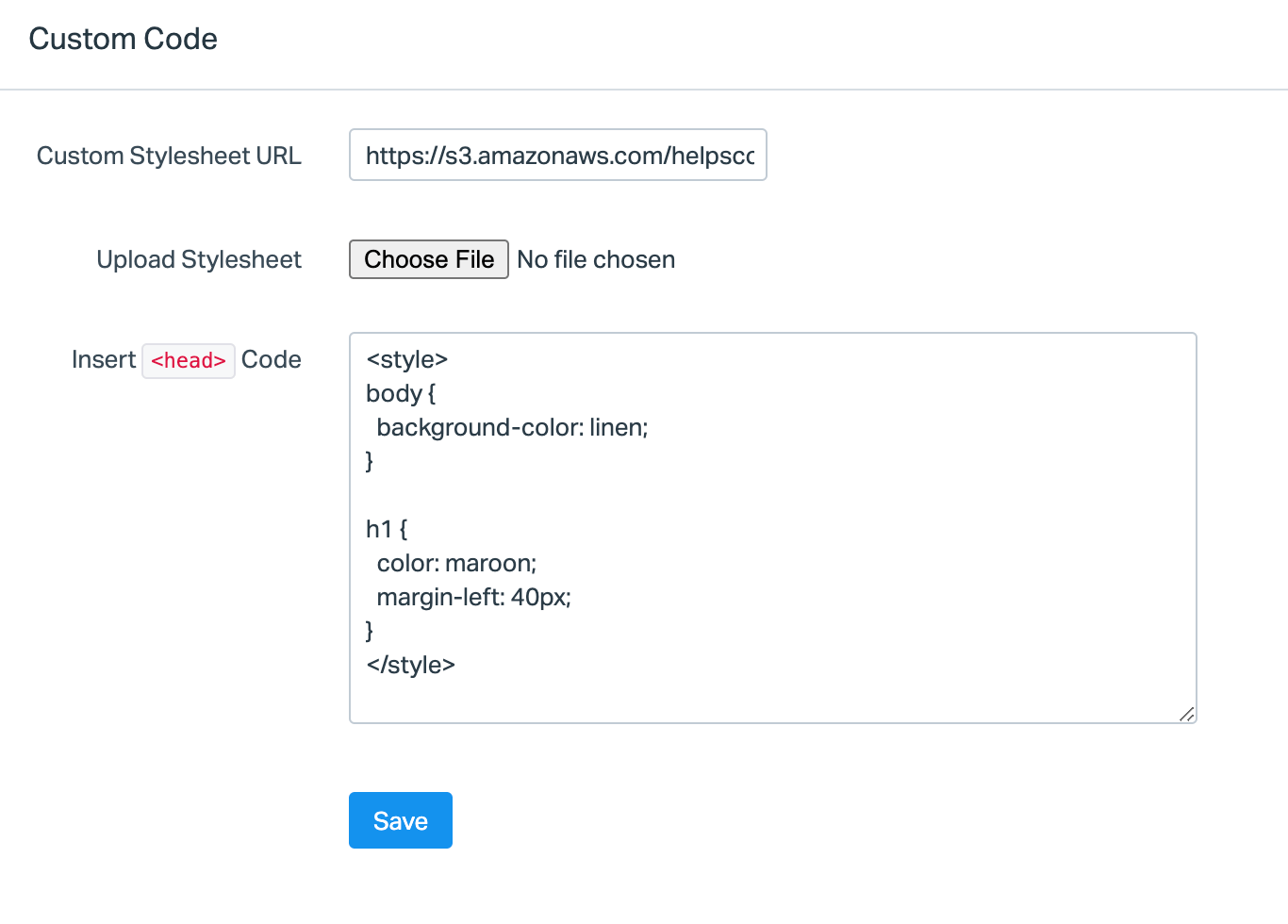Click the word "Code" after the head badge
1288x924 pixels.
click(272, 359)
